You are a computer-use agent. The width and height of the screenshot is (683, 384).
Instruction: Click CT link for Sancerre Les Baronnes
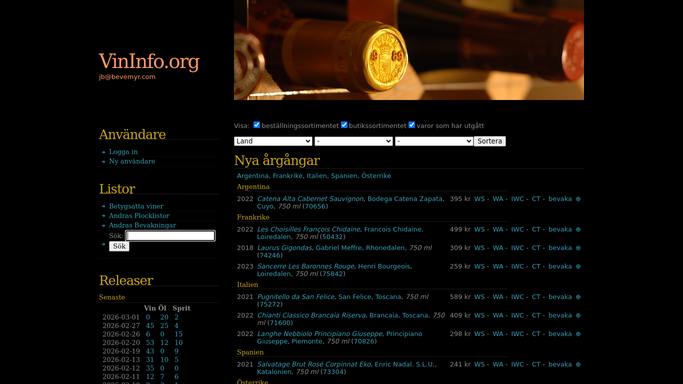536,266
